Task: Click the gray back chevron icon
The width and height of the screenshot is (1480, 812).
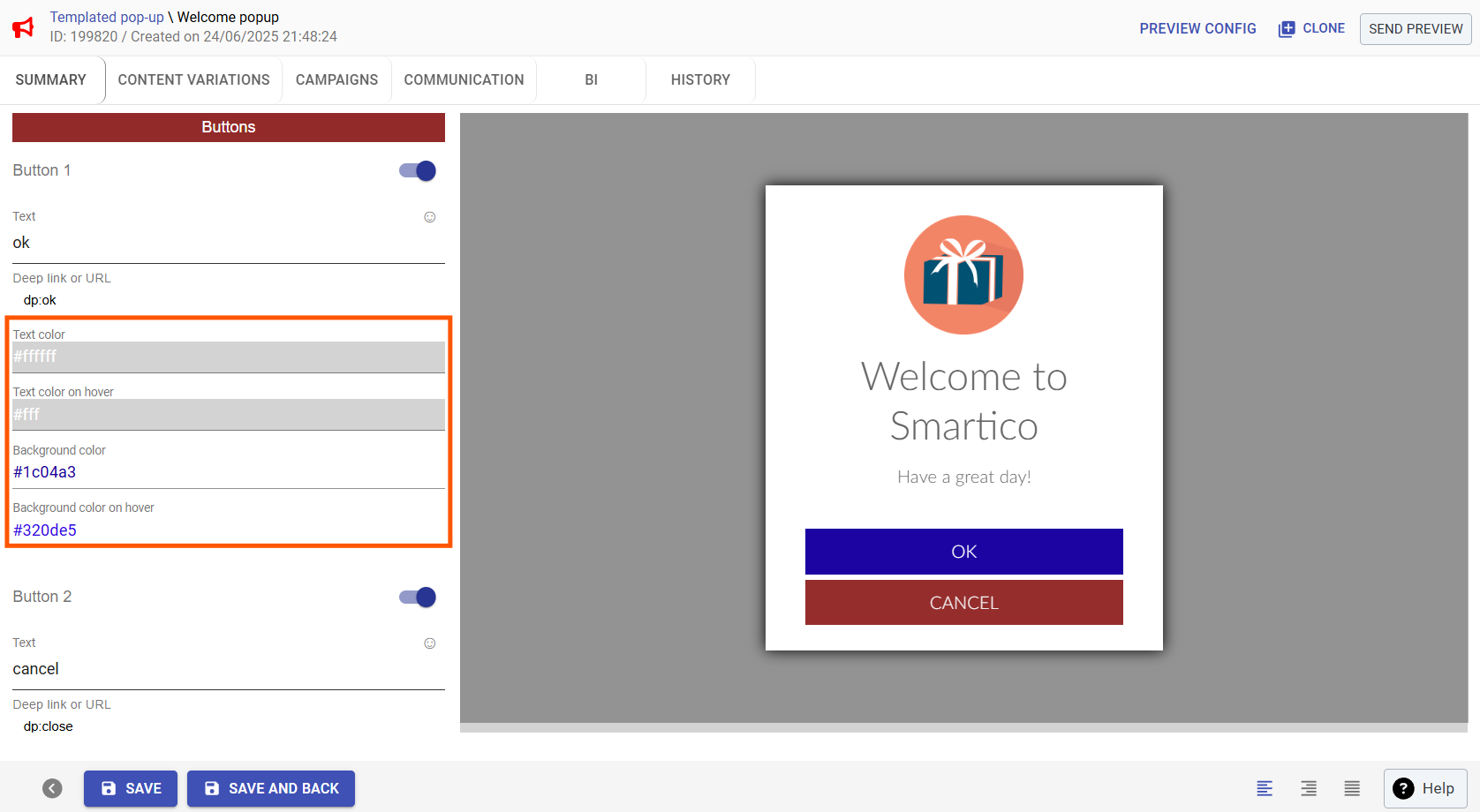Action: 52,788
